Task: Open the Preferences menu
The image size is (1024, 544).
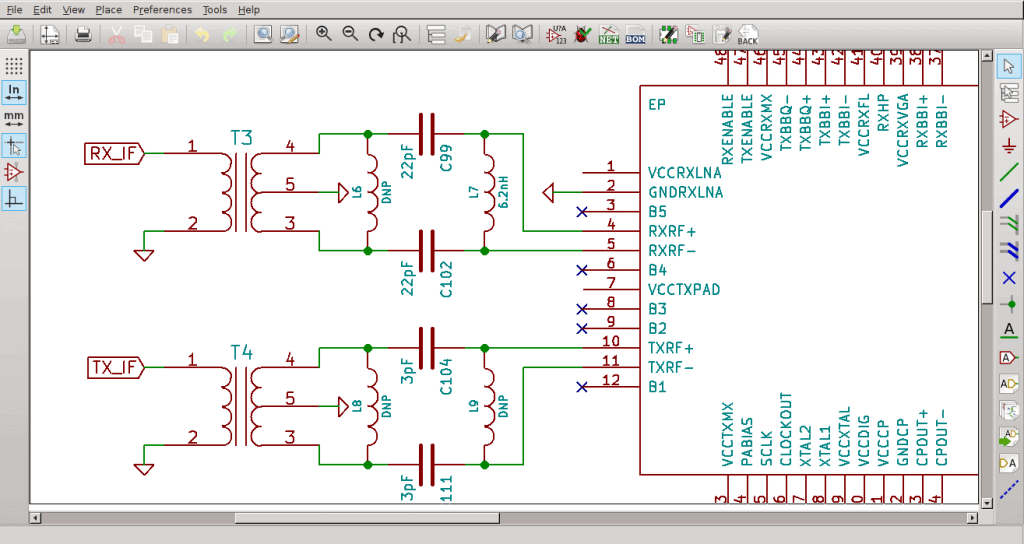Action: (163, 9)
